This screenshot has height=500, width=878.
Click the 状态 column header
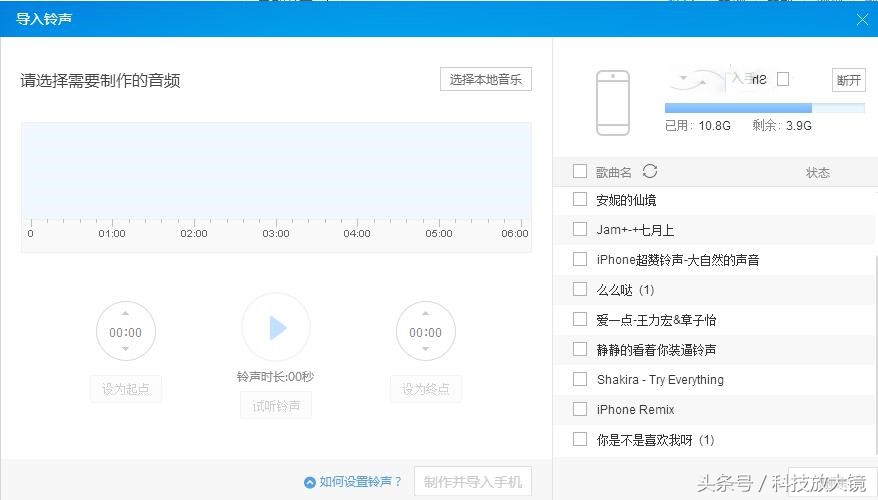[x=818, y=172]
